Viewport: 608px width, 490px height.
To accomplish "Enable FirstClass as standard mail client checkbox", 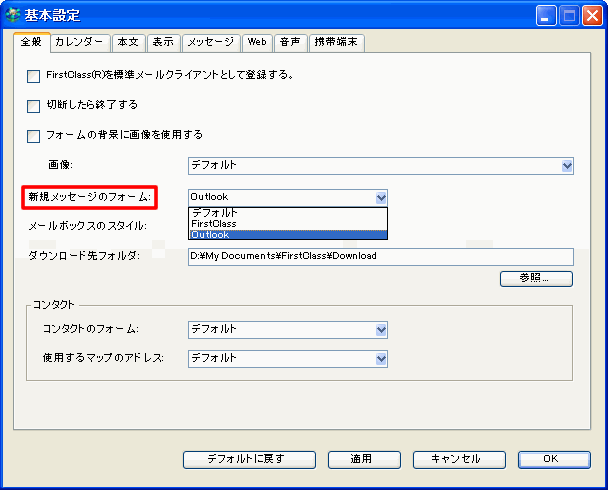I will (34, 75).
